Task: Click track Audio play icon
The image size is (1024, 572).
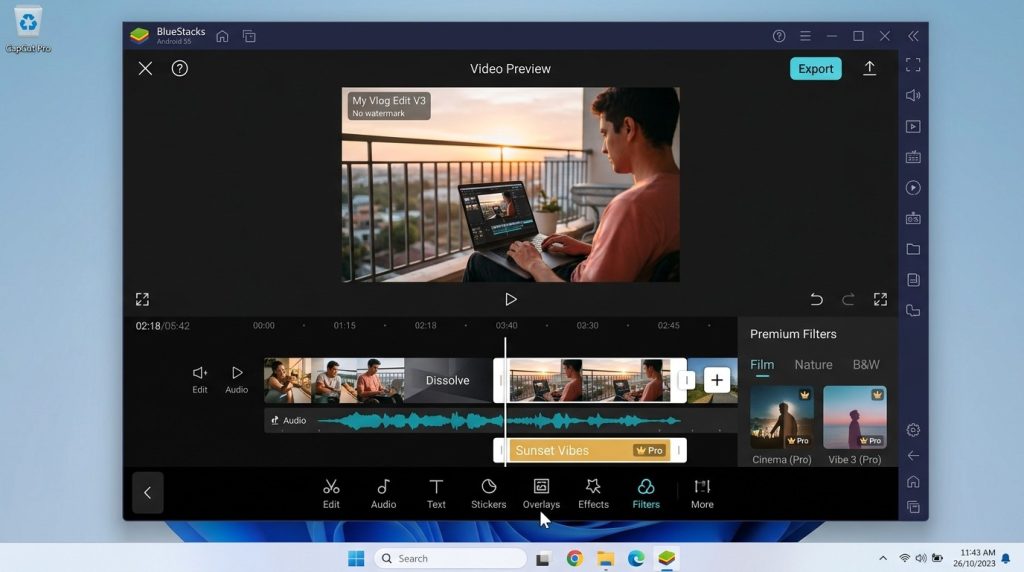Action: click(x=236, y=379)
